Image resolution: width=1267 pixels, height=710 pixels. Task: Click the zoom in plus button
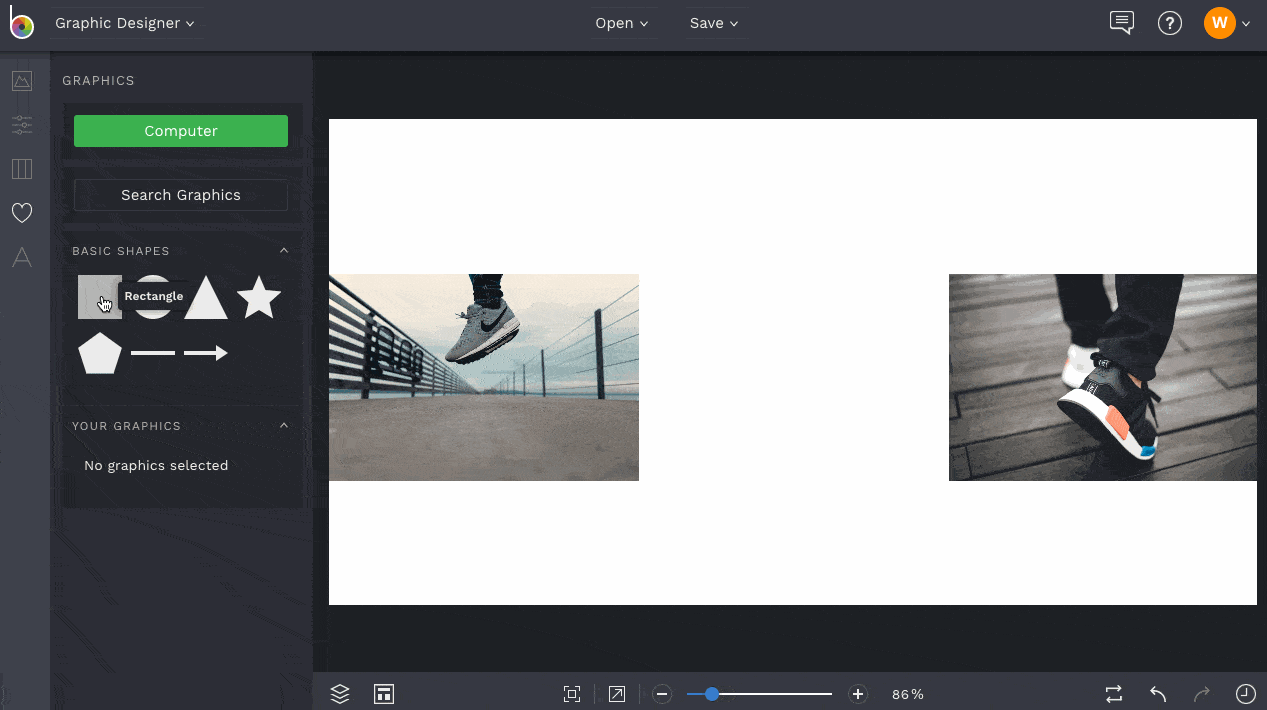[x=857, y=694]
